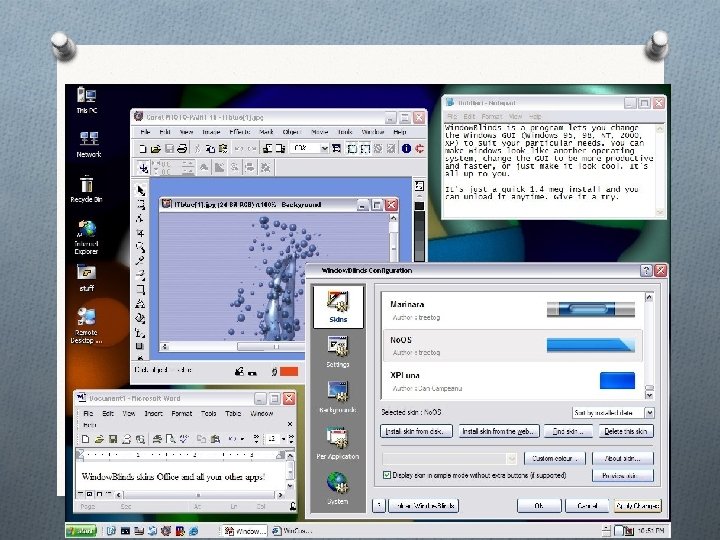Click the Cut scissors icon in Corel PHOTO-PAINT

coord(197,149)
